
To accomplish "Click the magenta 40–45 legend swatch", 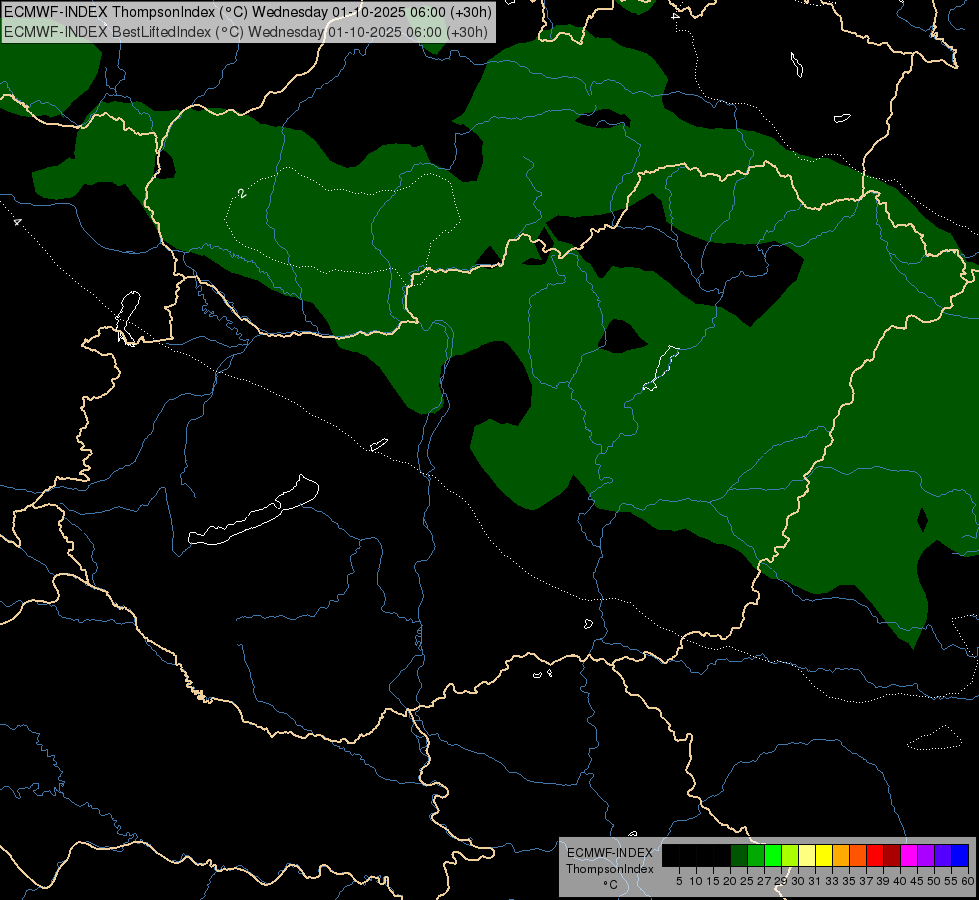I will (x=909, y=855).
